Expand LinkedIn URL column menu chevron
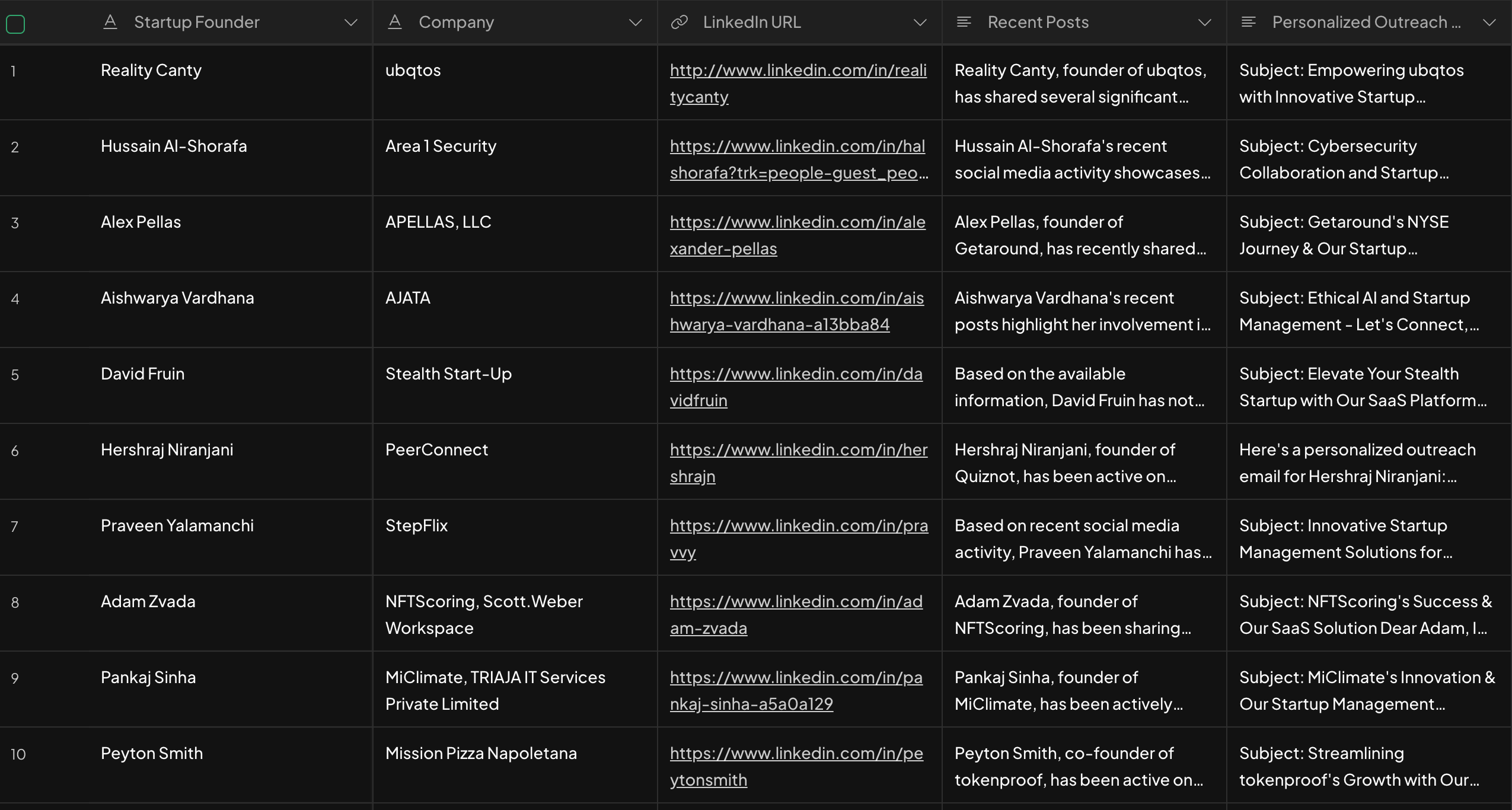The image size is (1512, 810). (x=920, y=23)
